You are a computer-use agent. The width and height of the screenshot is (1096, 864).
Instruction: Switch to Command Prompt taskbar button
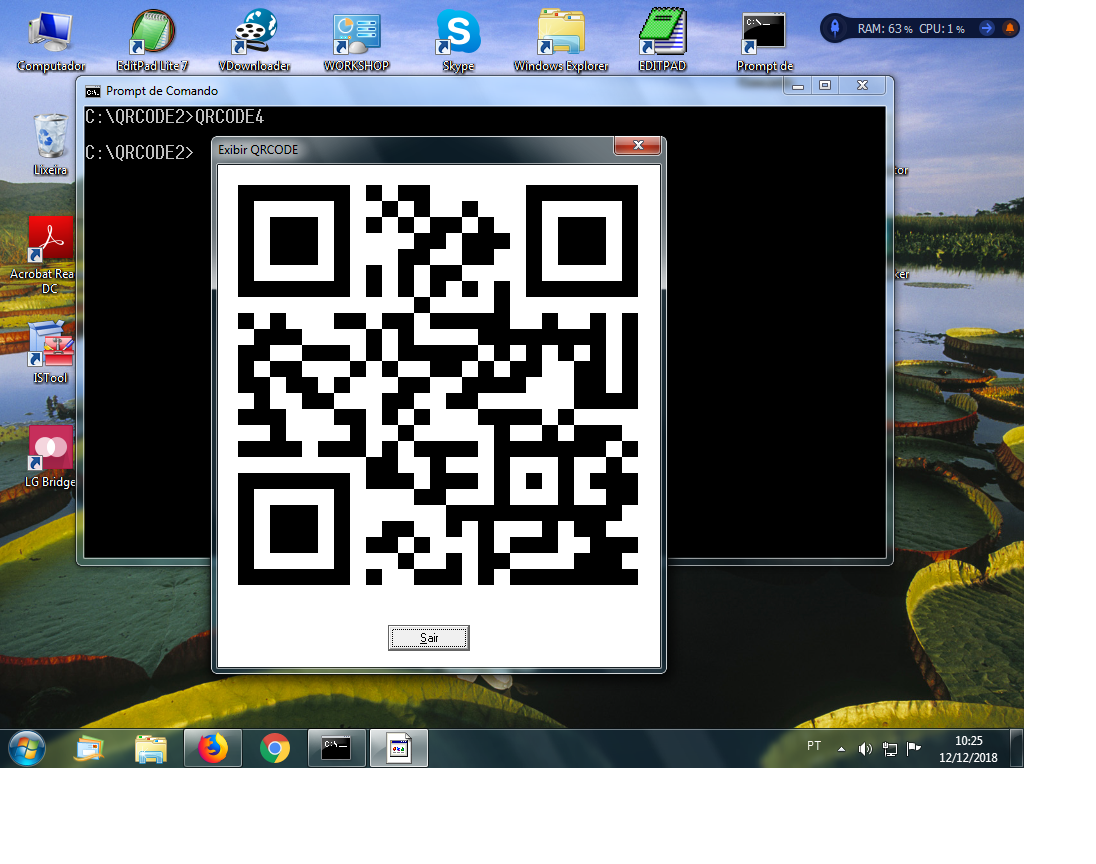pos(336,748)
